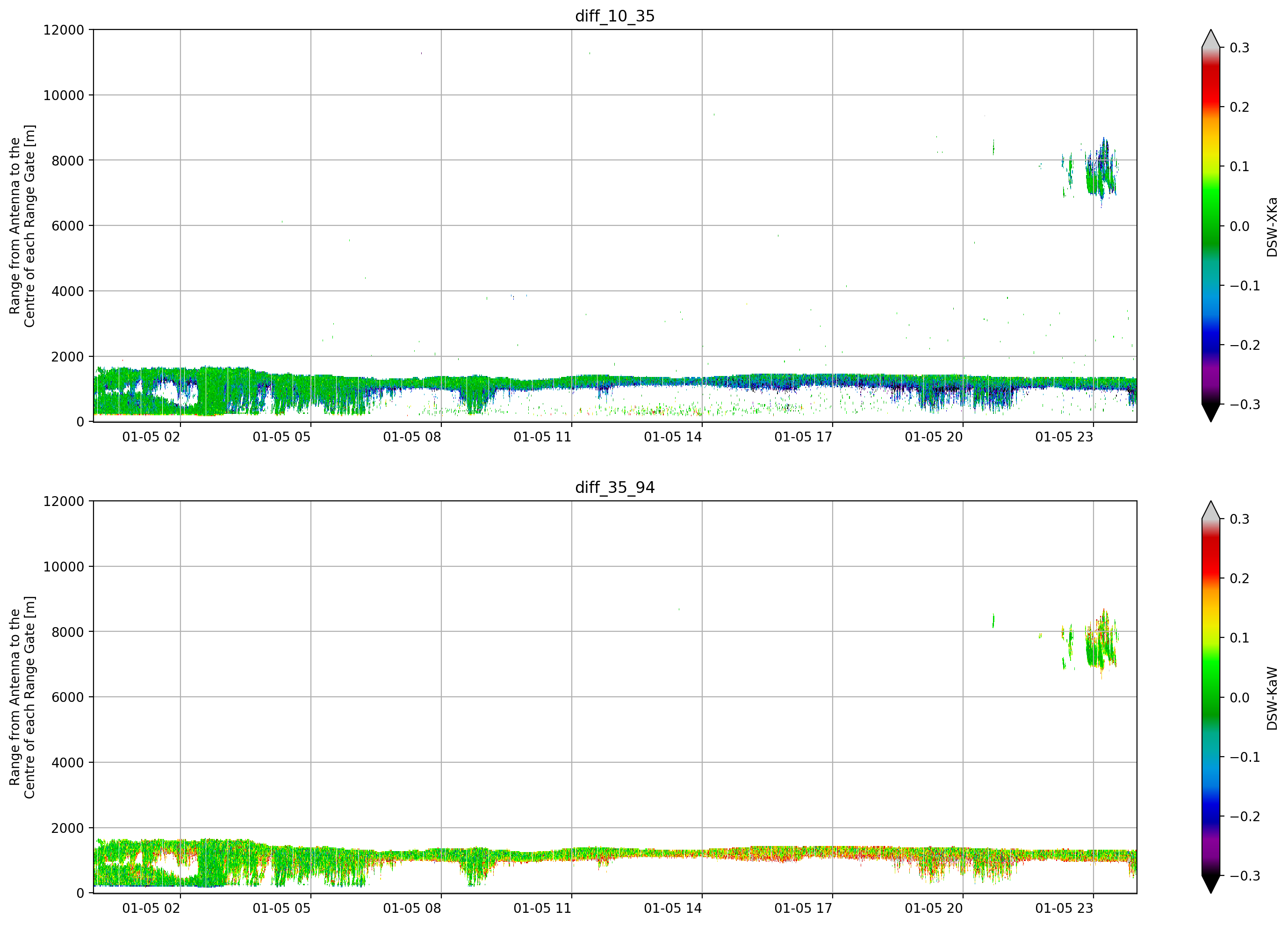Click the 0.2 tick on DSW-XKa colorbar

(x=1240, y=108)
